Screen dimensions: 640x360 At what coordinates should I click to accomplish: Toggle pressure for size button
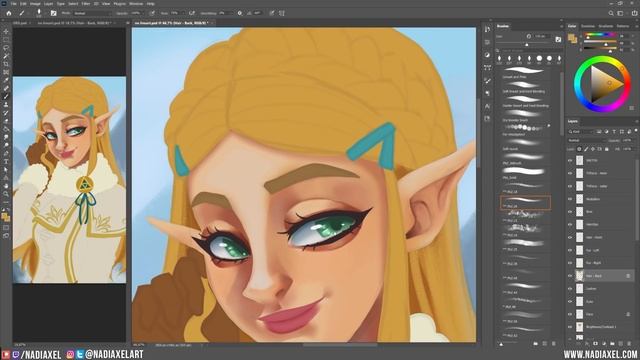tap(272, 13)
